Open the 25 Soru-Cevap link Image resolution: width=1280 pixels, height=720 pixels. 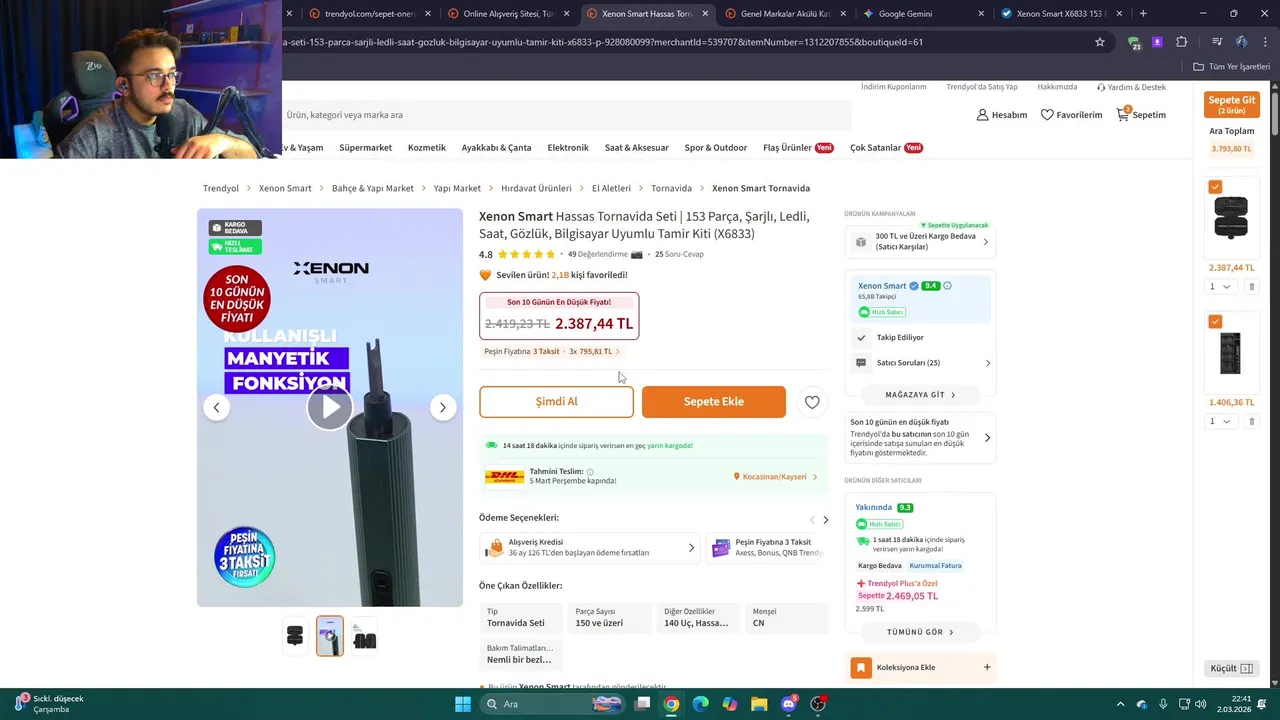coord(679,254)
